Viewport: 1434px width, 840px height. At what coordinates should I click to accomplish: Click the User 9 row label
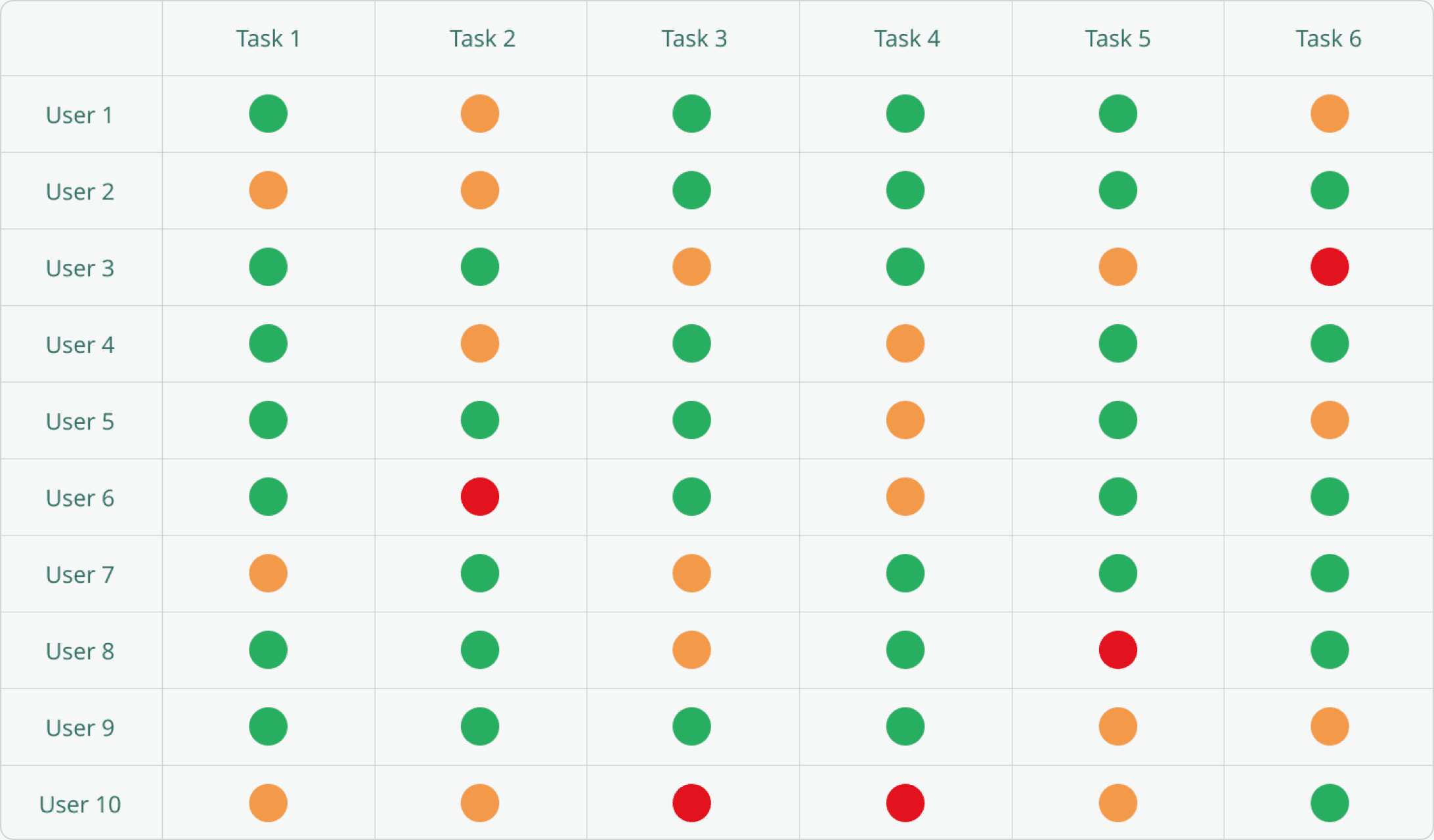(x=80, y=728)
